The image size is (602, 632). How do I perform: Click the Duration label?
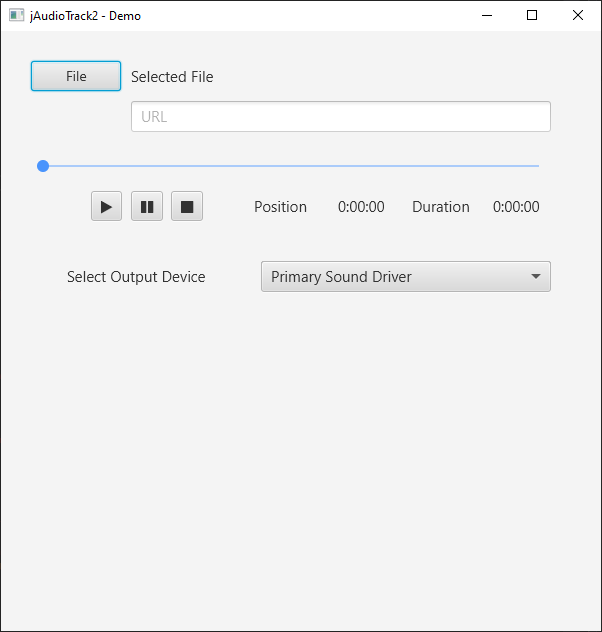coord(441,207)
